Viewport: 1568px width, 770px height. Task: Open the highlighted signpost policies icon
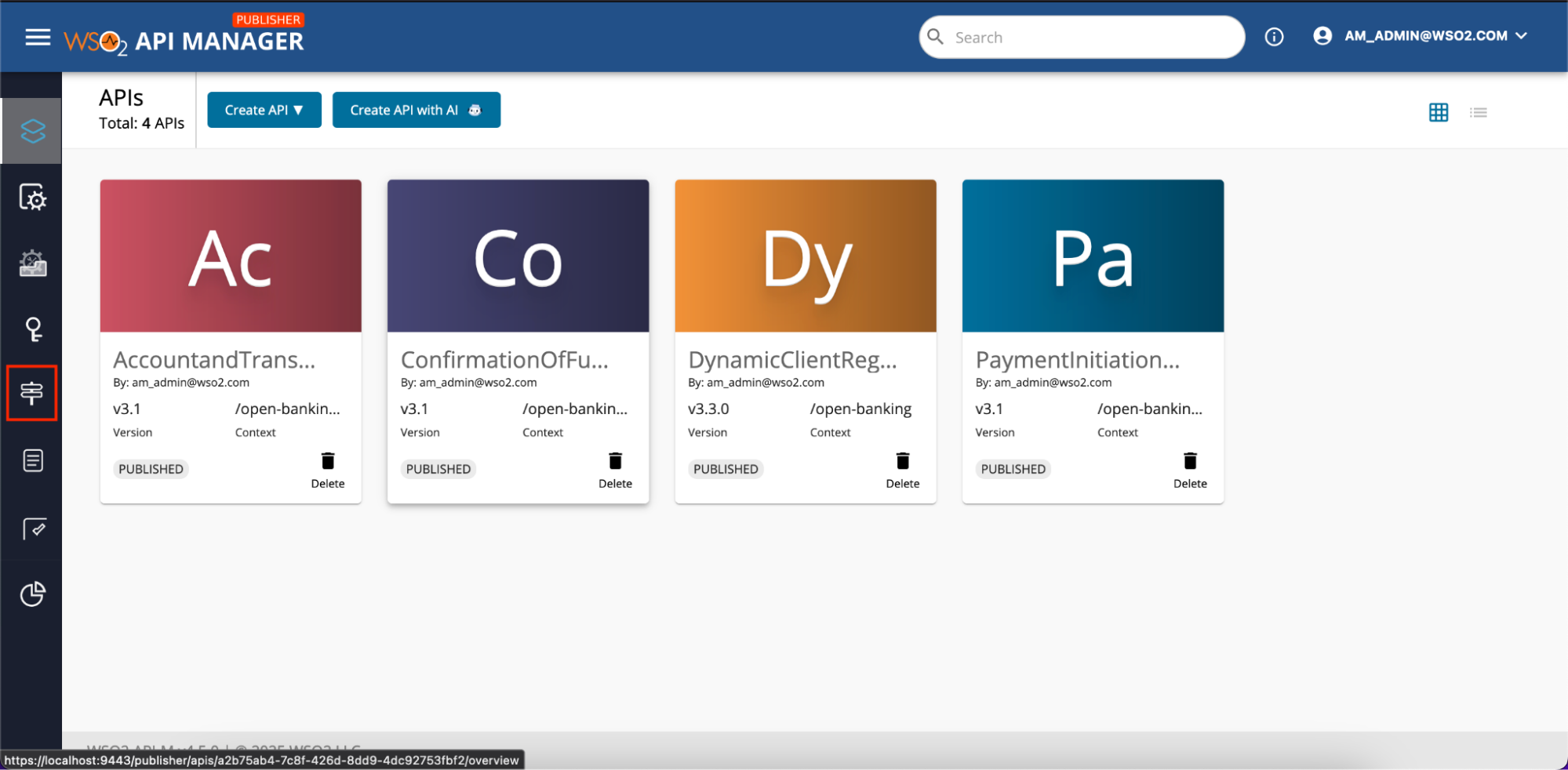(x=32, y=393)
